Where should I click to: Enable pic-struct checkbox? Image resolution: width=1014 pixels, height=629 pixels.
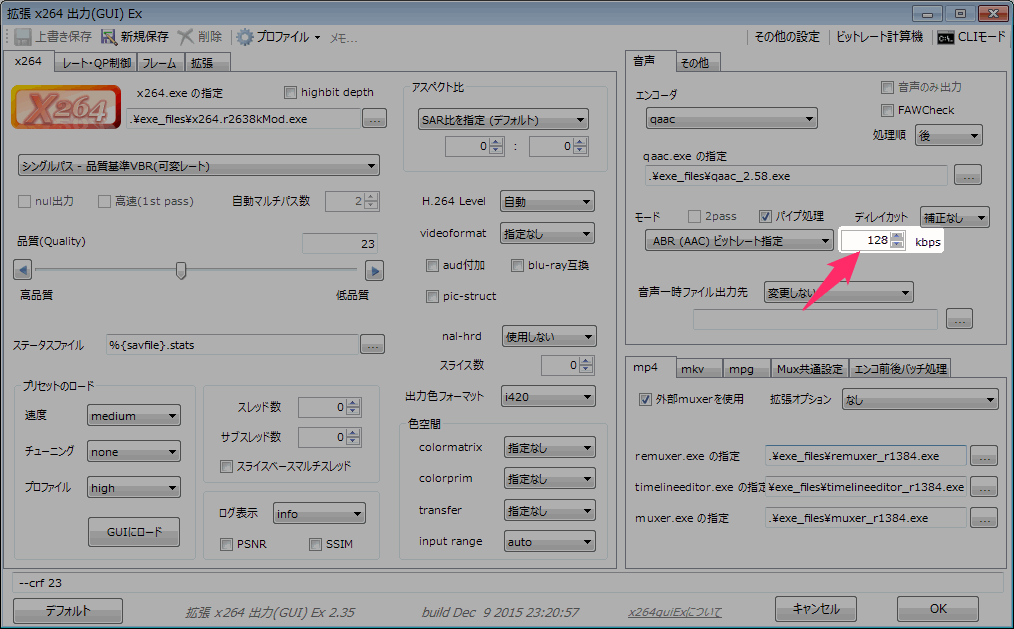tap(432, 296)
